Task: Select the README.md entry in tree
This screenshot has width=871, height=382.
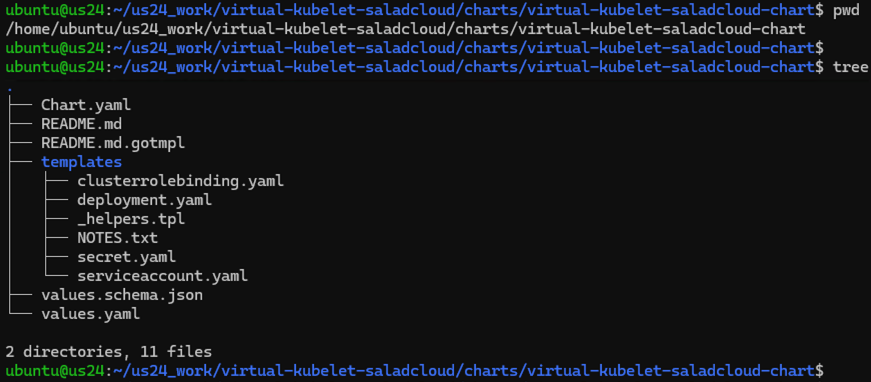Action: (82, 124)
